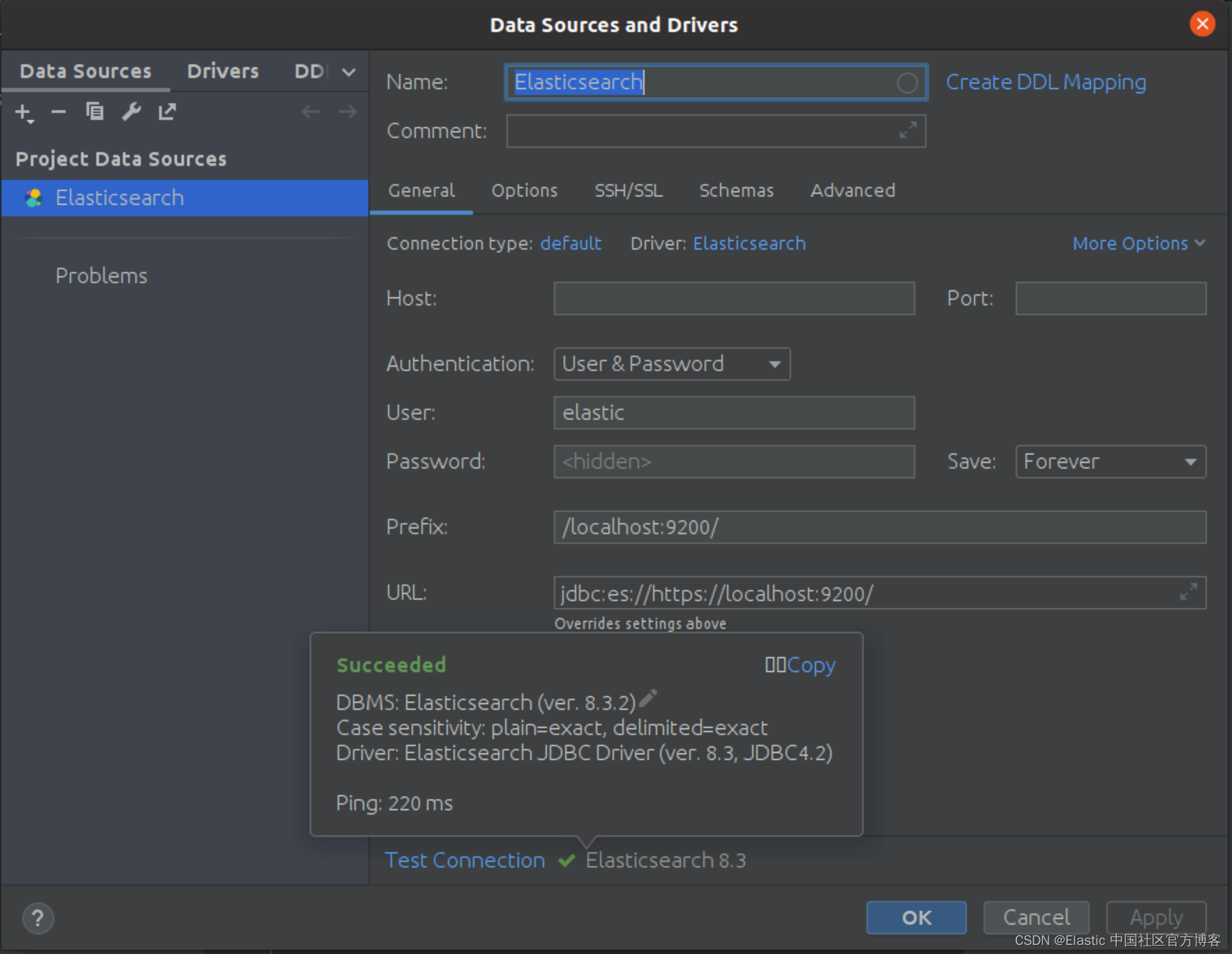Make data source global export icon
The height and width of the screenshot is (954, 1232).
click(x=167, y=112)
